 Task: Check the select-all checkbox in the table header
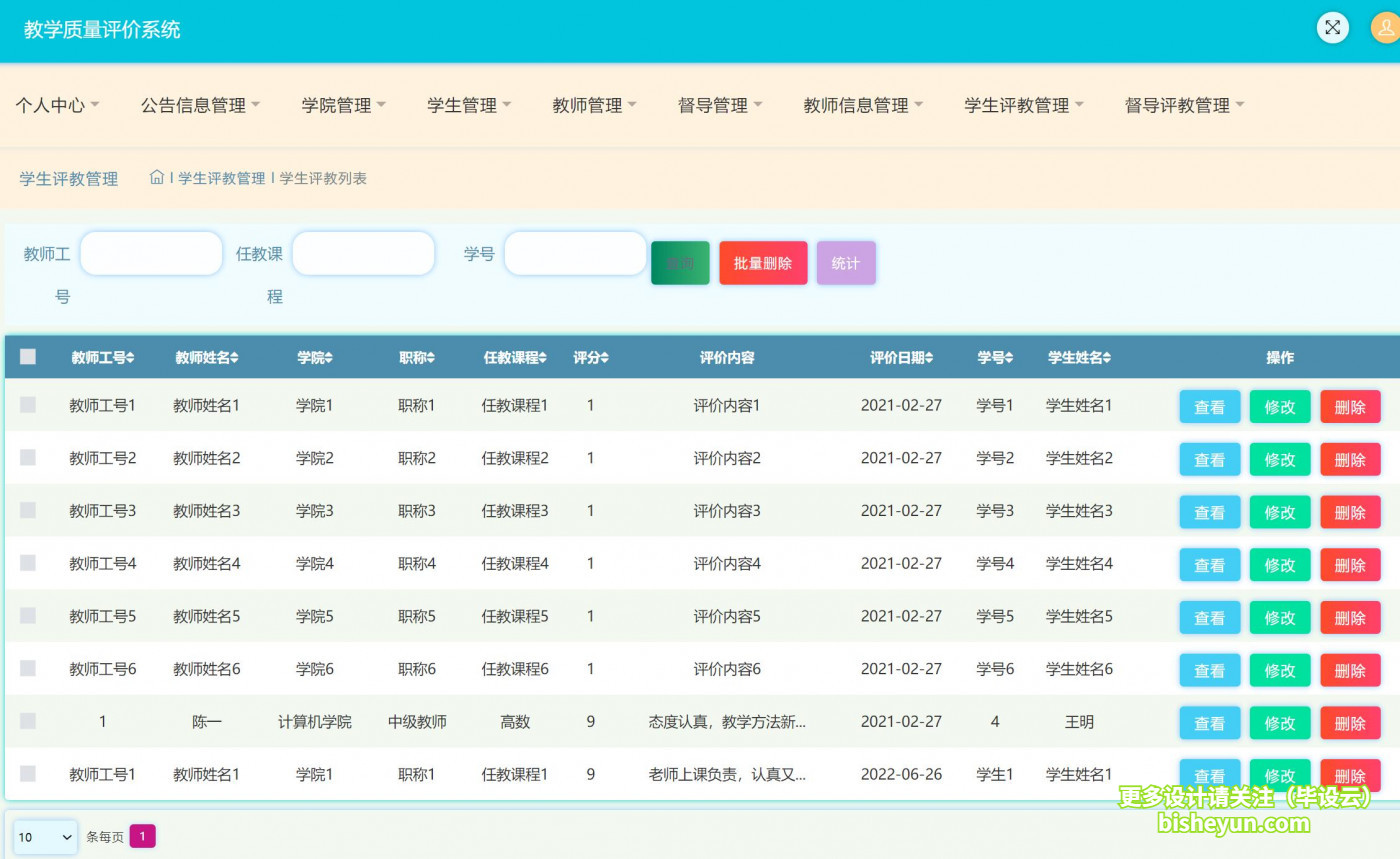point(28,356)
